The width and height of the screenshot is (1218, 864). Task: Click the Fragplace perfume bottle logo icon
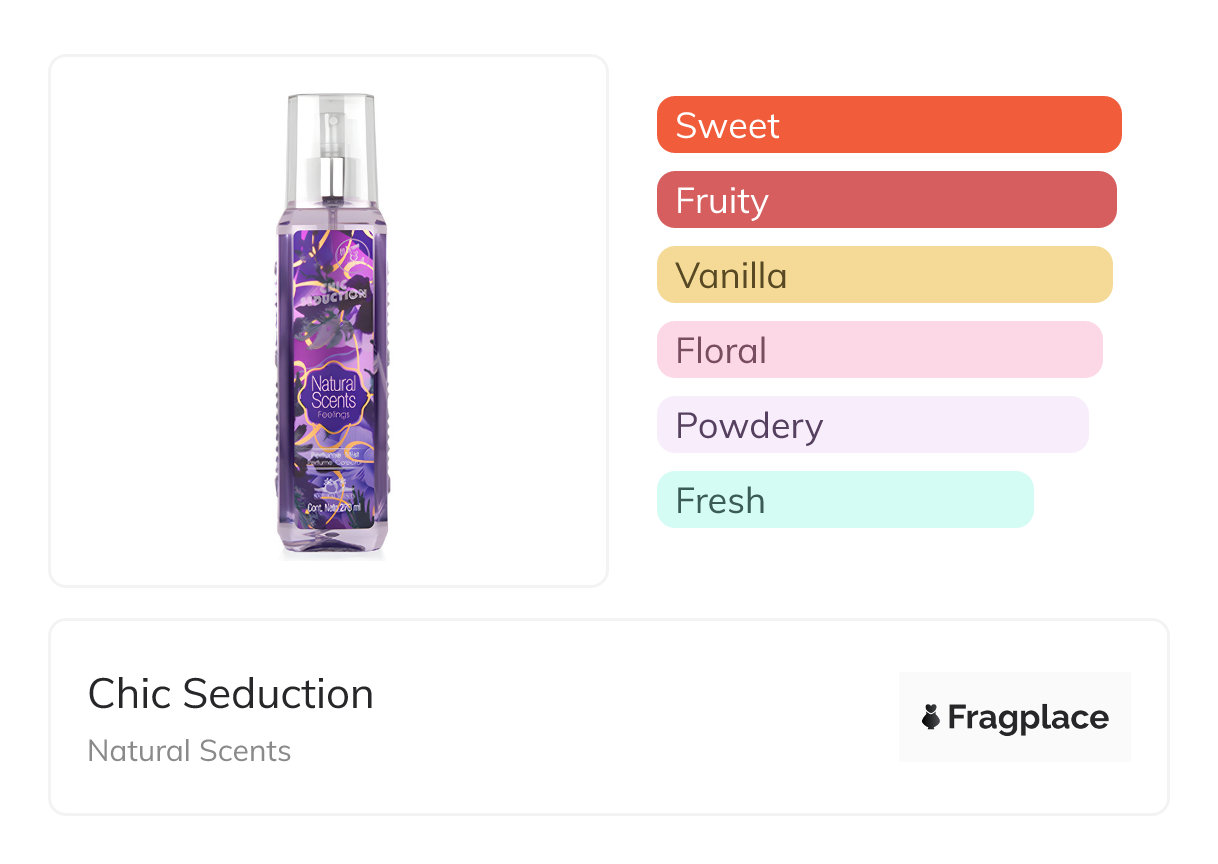pyautogui.click(x=931, y=717)
